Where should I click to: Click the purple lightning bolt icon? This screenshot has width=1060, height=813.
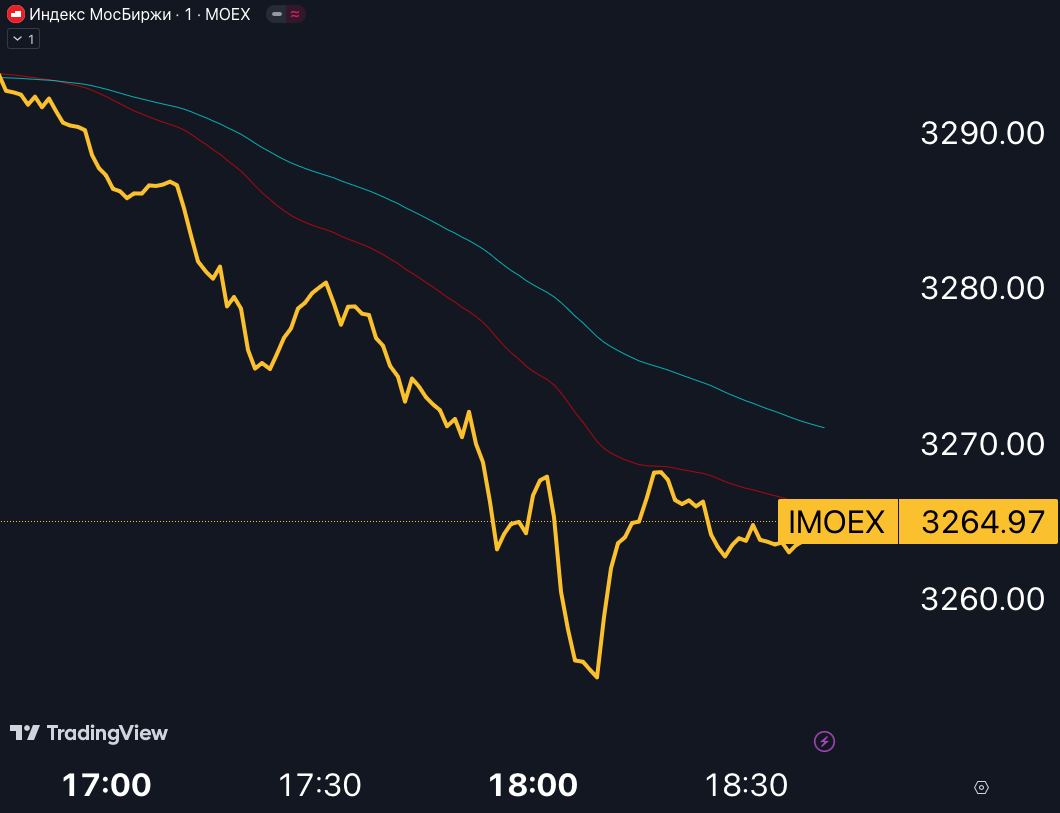coord(825,741)
